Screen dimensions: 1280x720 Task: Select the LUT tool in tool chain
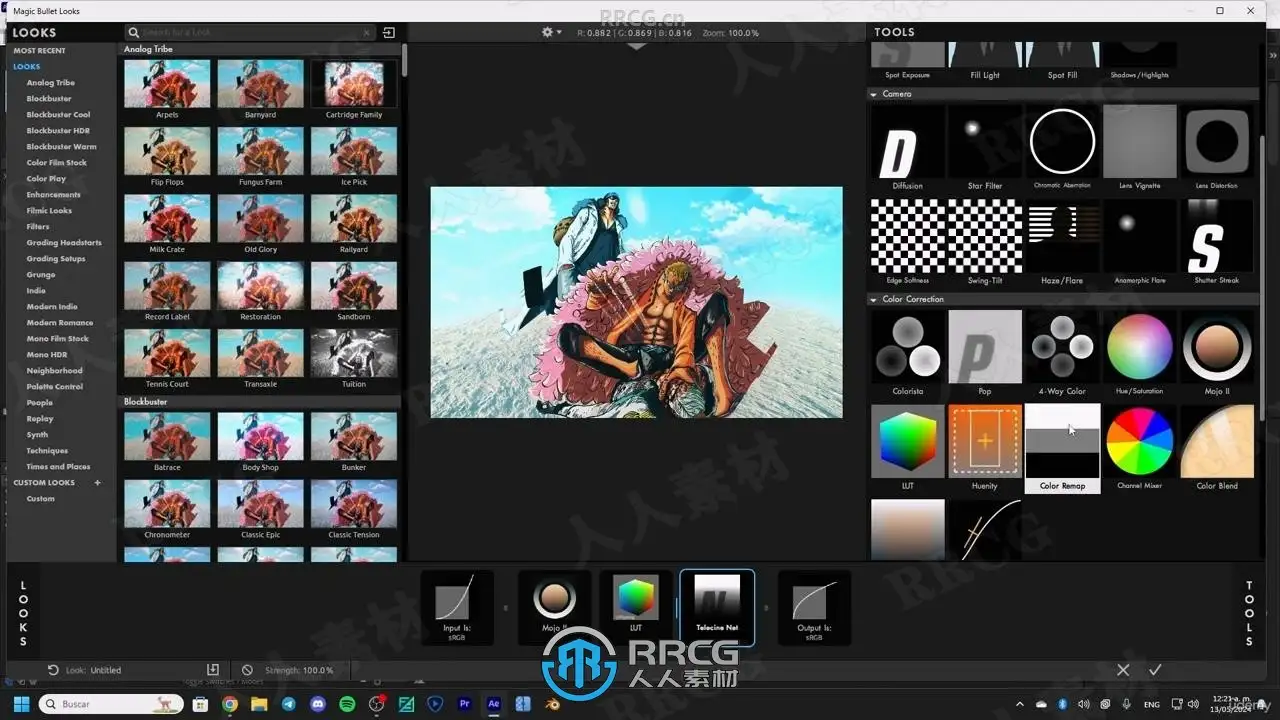[636, 607]
